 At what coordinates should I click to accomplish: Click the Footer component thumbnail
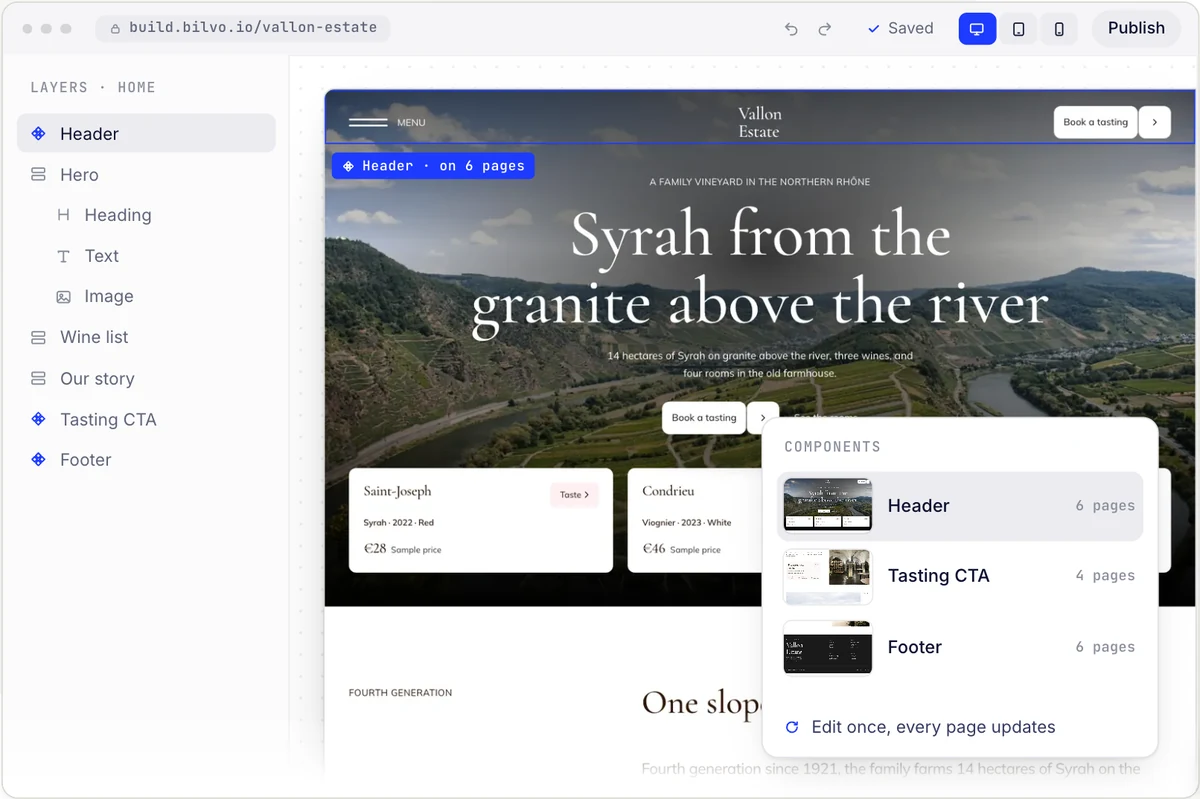pyautogui.click(x=827, y=647)
